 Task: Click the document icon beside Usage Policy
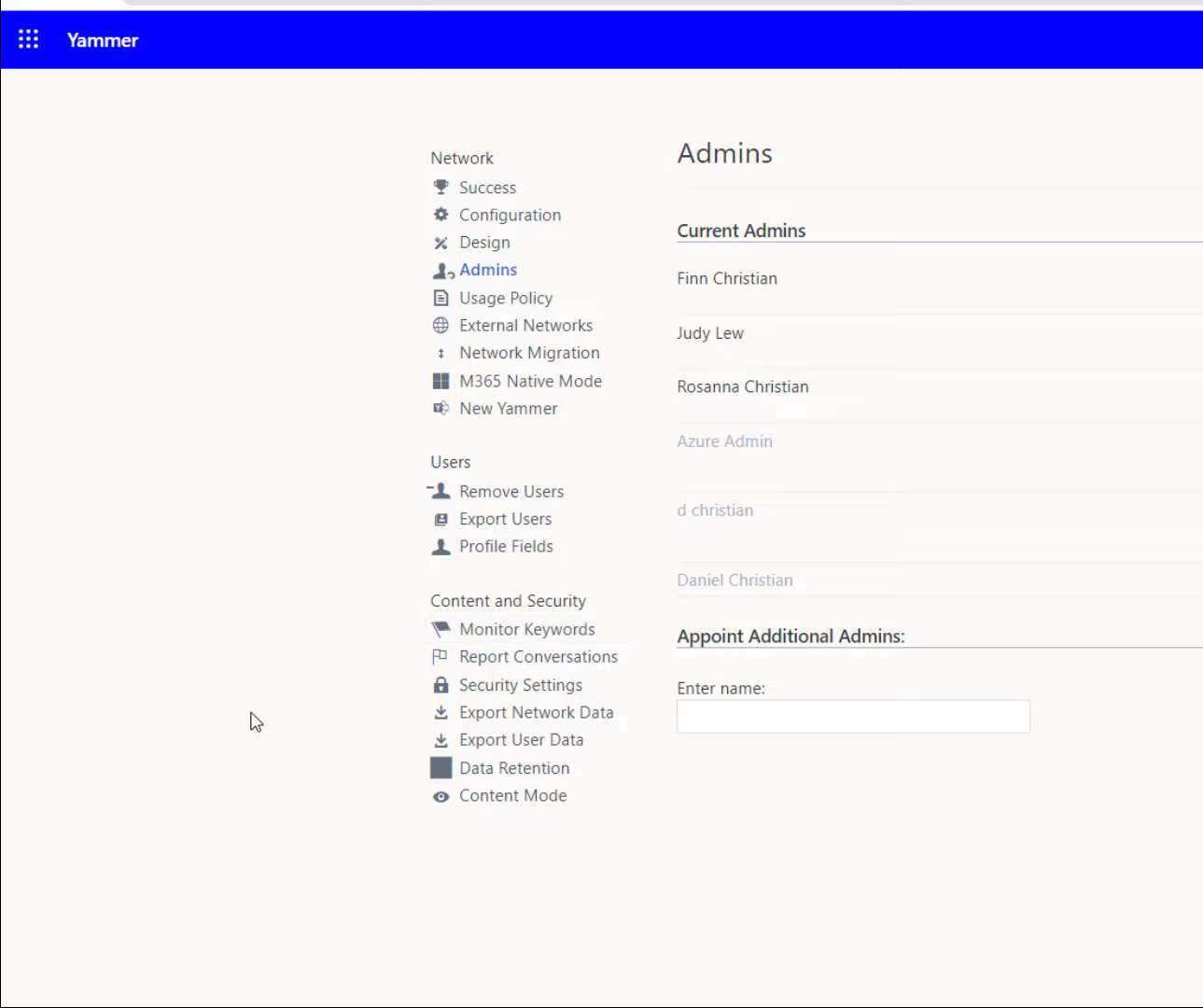point(441,298)
